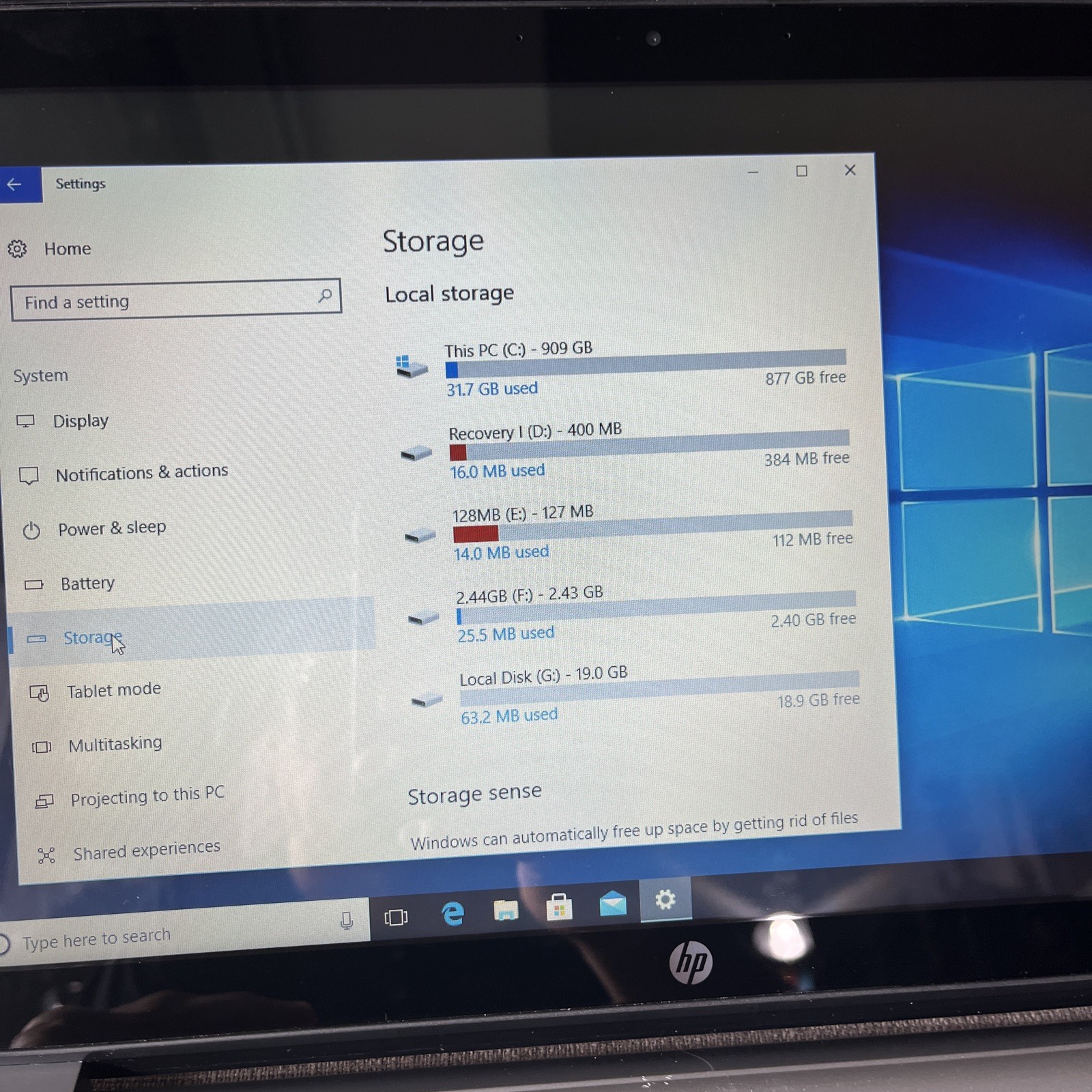Viewport: 1092px width, 1092px height.
Task: Click the 31.7 GB used text
Action: click(492, 389)
